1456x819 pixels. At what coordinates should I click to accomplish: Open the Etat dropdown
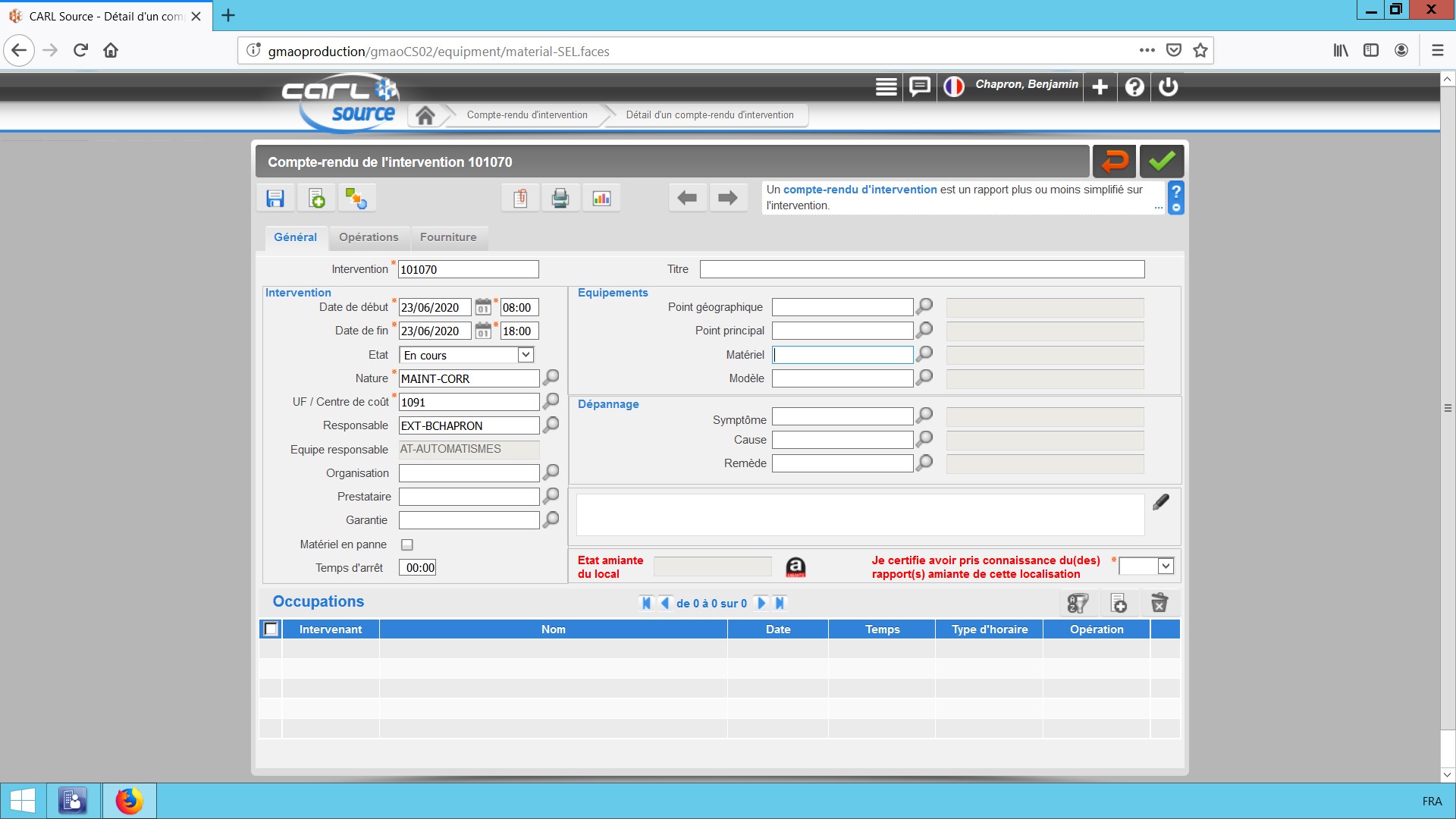tap(526, 355)
